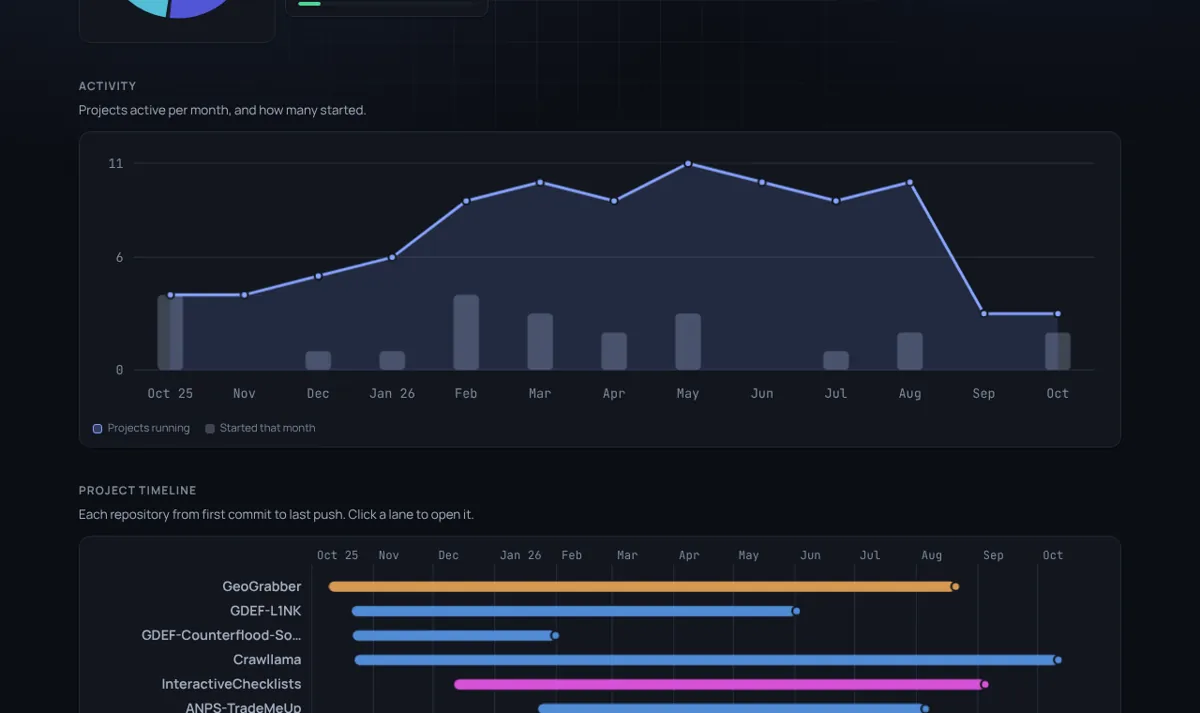Click the Aug started-that-month bar
The height and width of the screenshot is (713, 1200).
(910, 351)
